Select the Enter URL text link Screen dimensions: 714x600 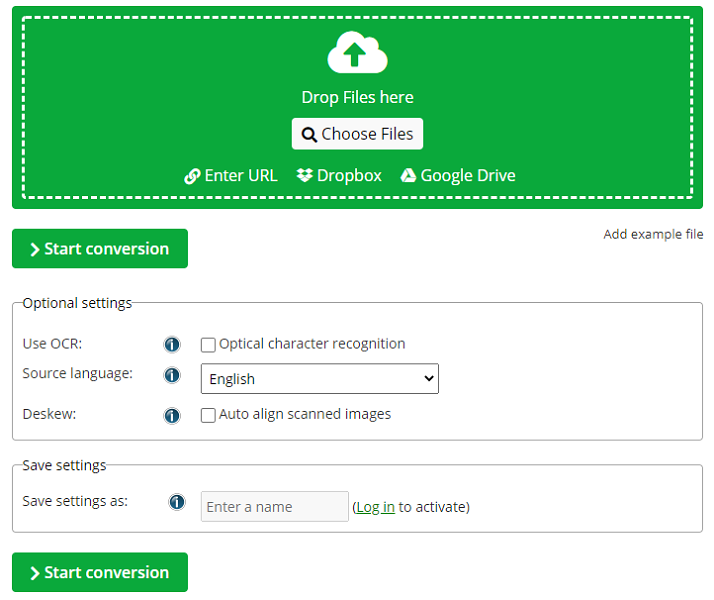[x=241, y=176]
